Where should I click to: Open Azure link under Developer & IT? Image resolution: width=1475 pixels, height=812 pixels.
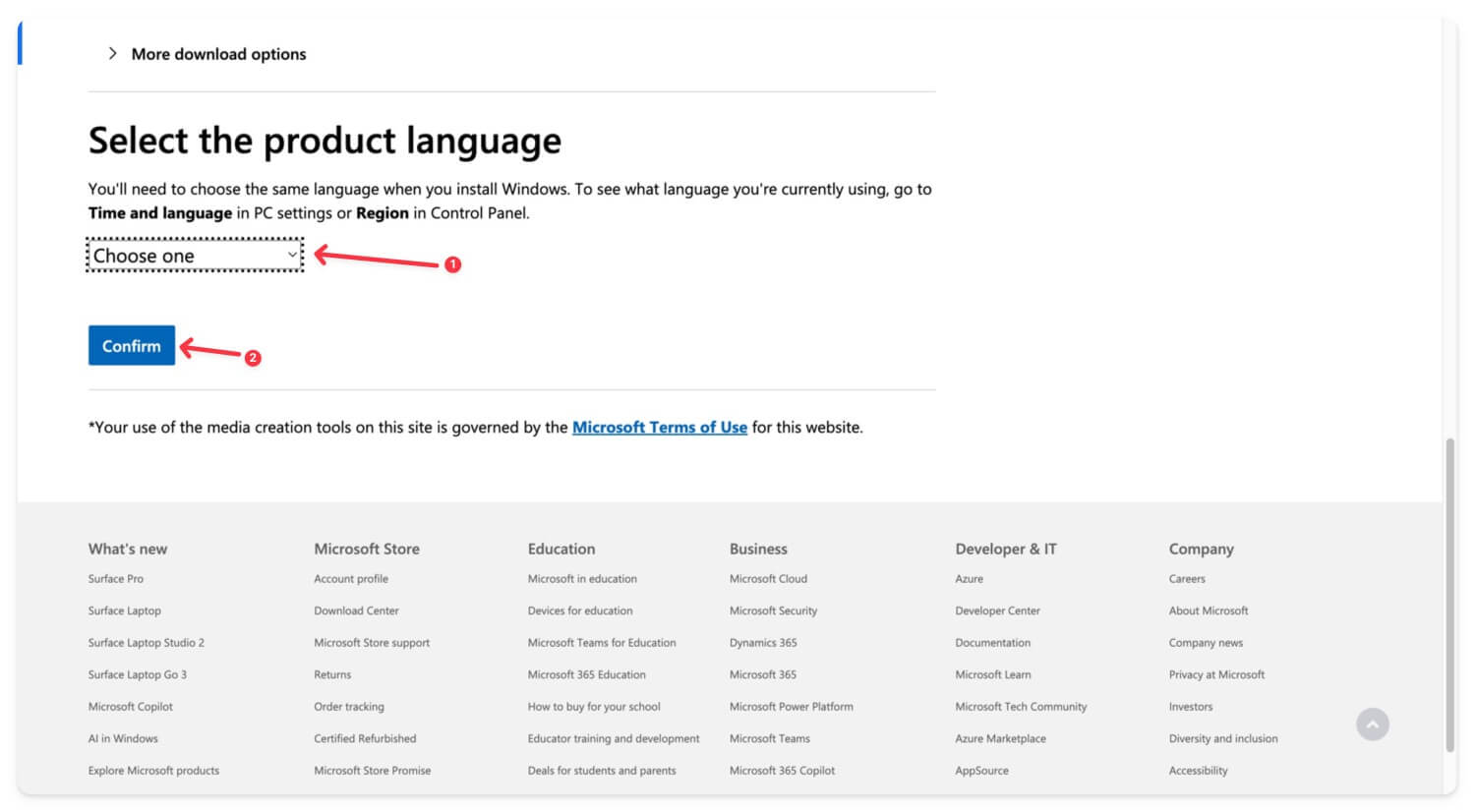tap(969, 579)
